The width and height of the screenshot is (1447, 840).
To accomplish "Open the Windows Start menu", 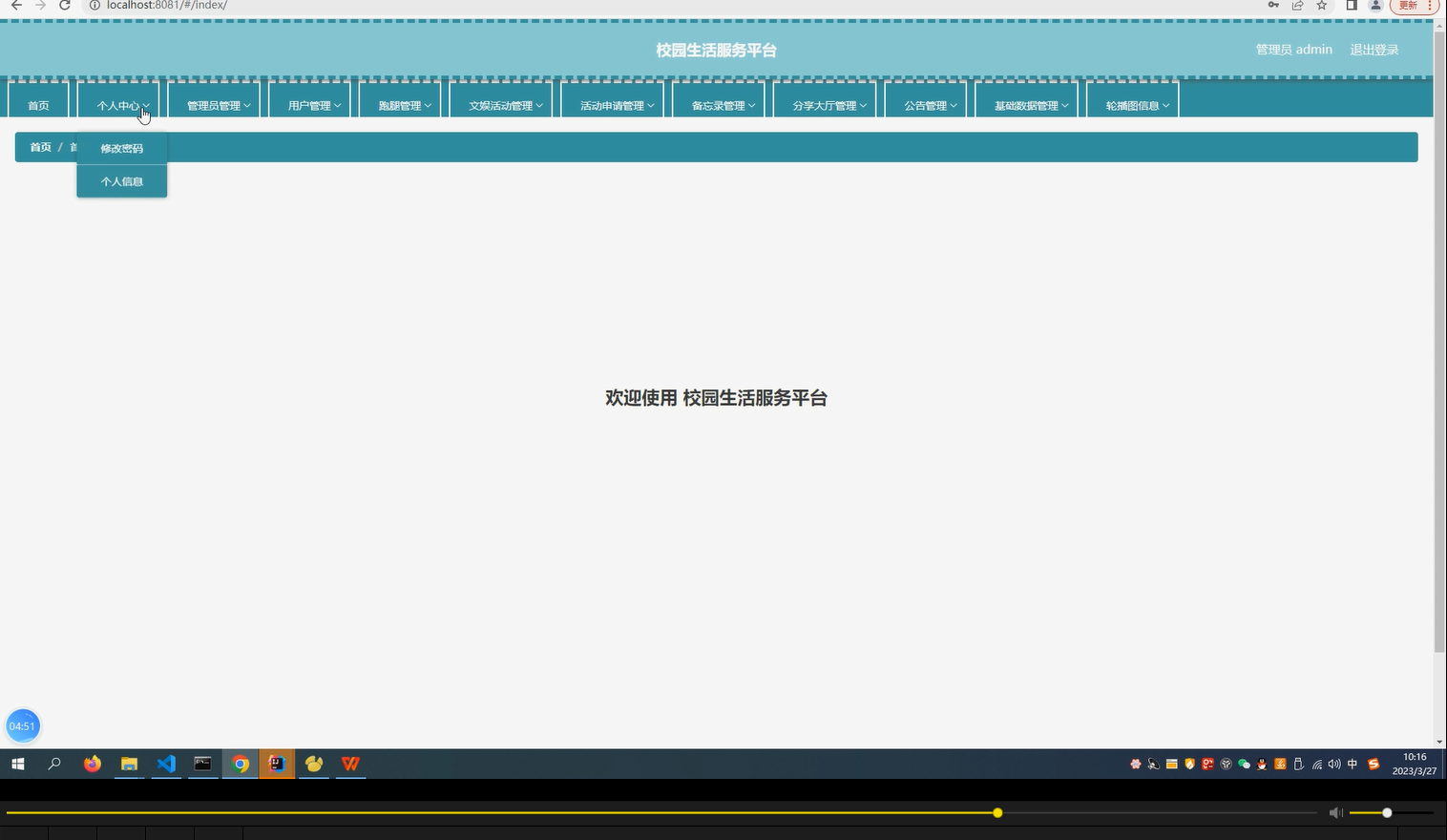I will tap(18, 764).
